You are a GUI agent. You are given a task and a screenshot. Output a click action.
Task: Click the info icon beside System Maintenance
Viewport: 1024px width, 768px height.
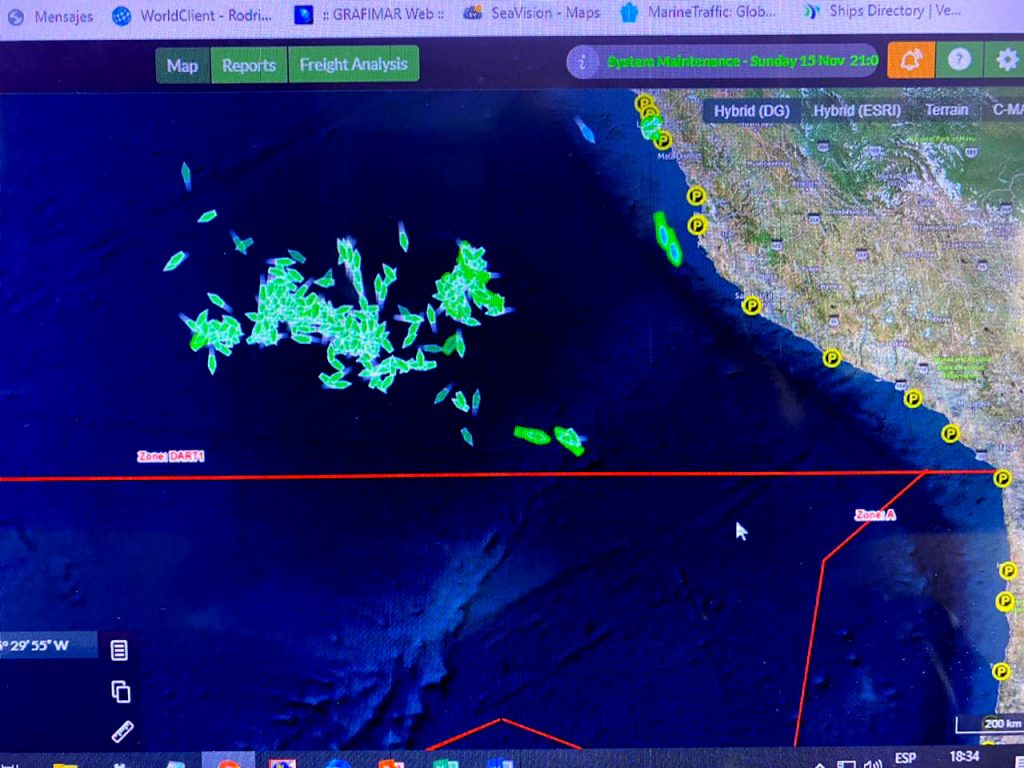(583, 62)
